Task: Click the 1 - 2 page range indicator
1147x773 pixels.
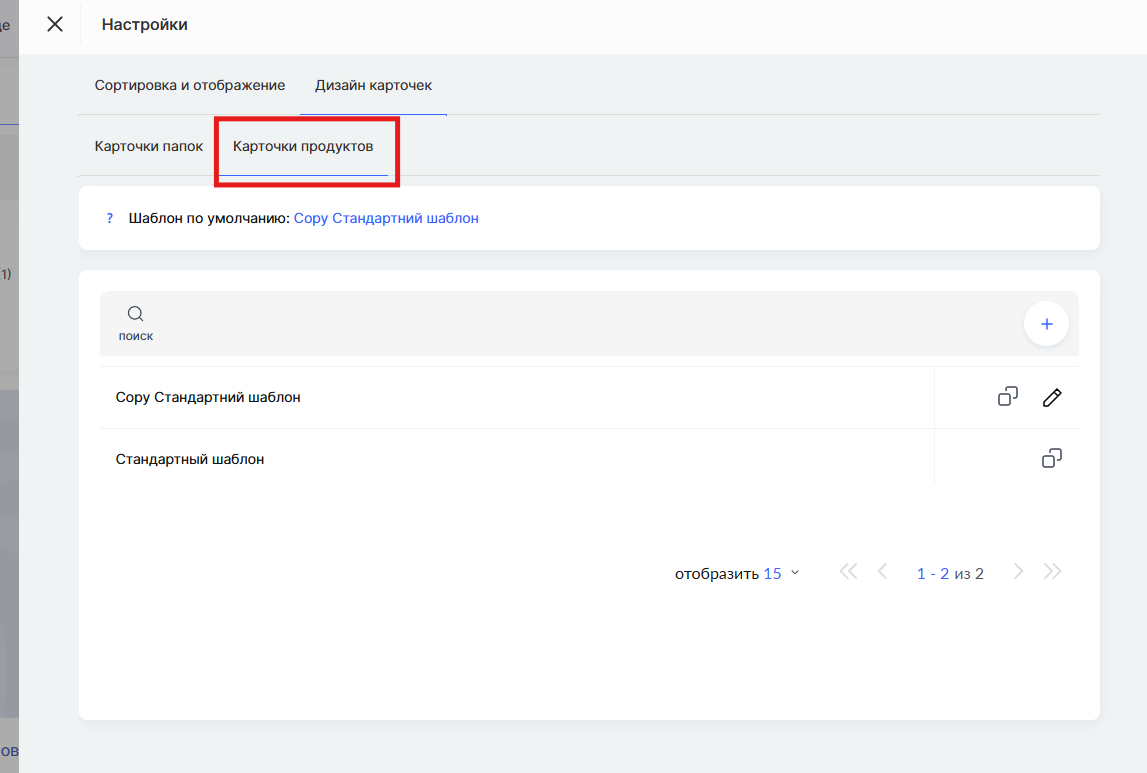Action: tap(932, 574)
